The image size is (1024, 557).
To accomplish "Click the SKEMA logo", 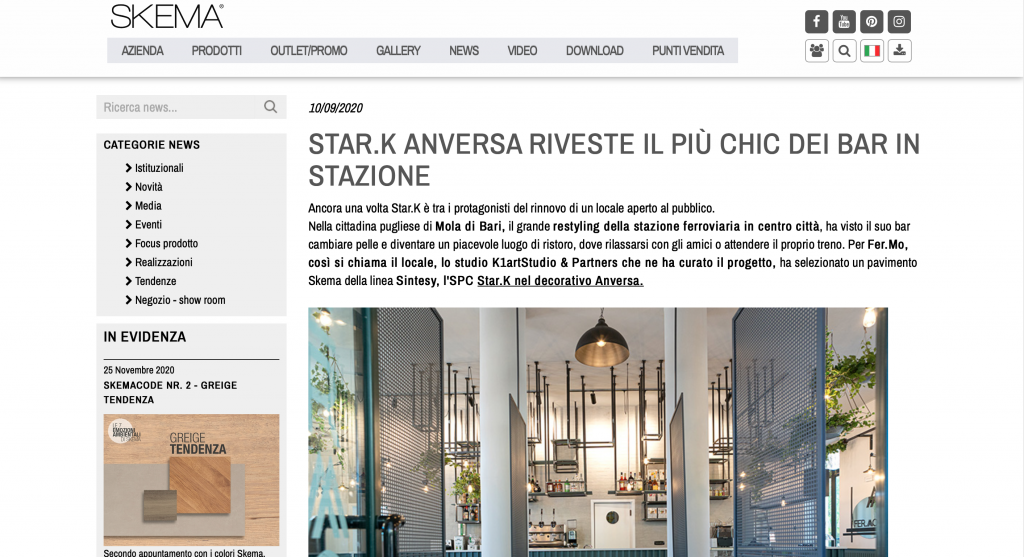I will point(167,16).
